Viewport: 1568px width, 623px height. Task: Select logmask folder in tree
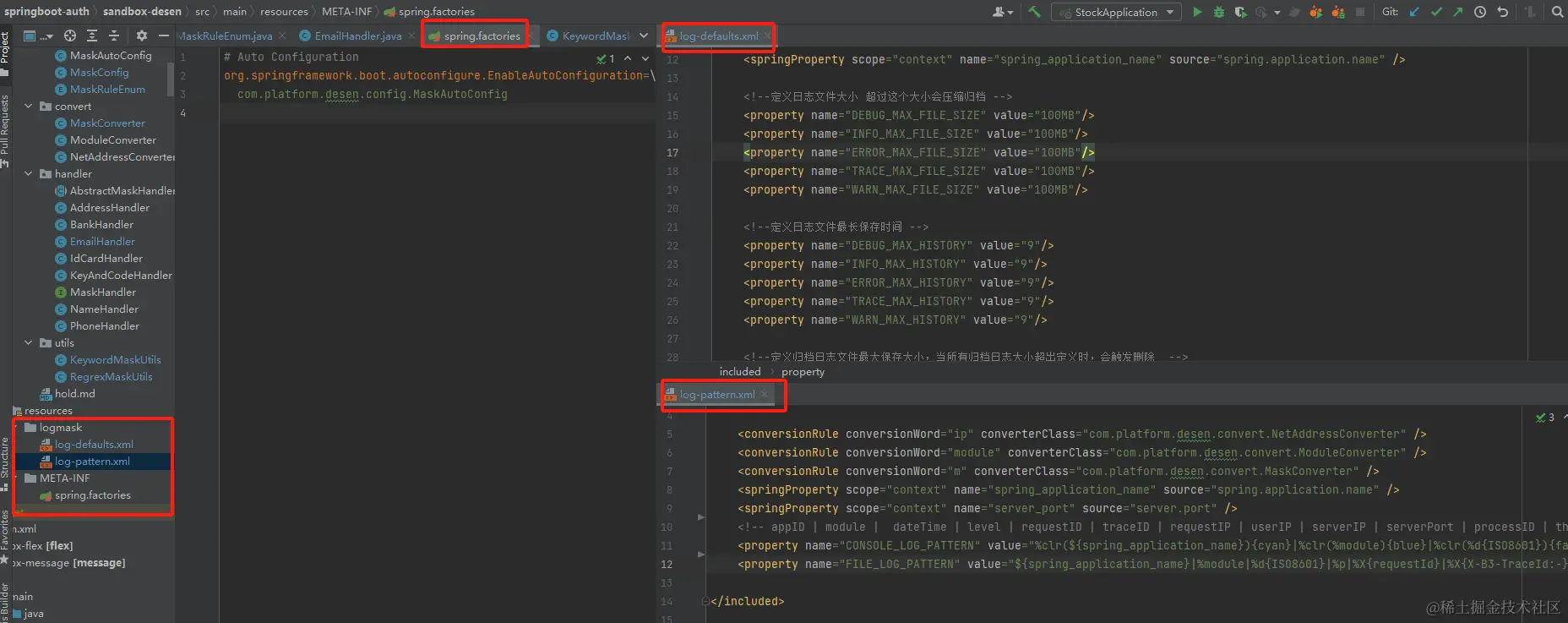point(60,427)
